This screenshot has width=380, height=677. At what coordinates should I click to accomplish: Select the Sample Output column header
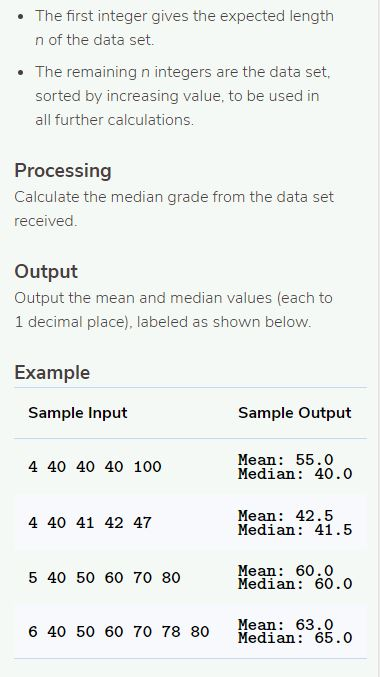tap(294, 413)
